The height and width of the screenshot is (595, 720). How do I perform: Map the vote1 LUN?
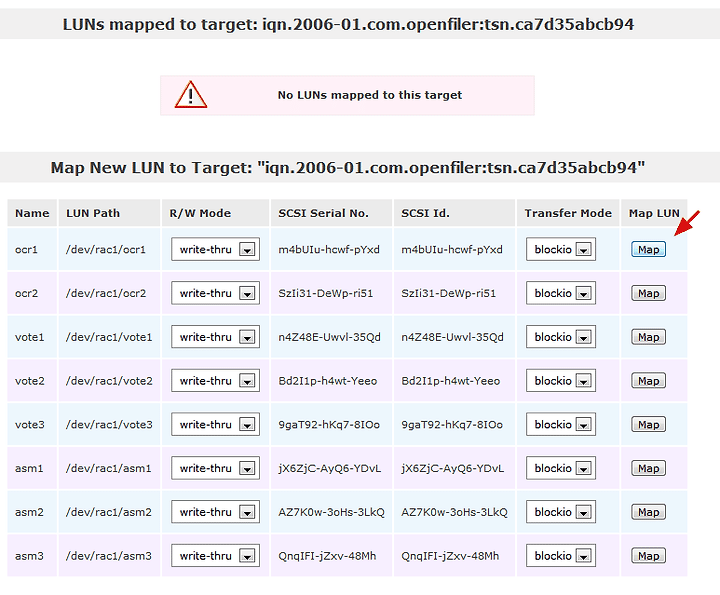[x=648, y=337]
